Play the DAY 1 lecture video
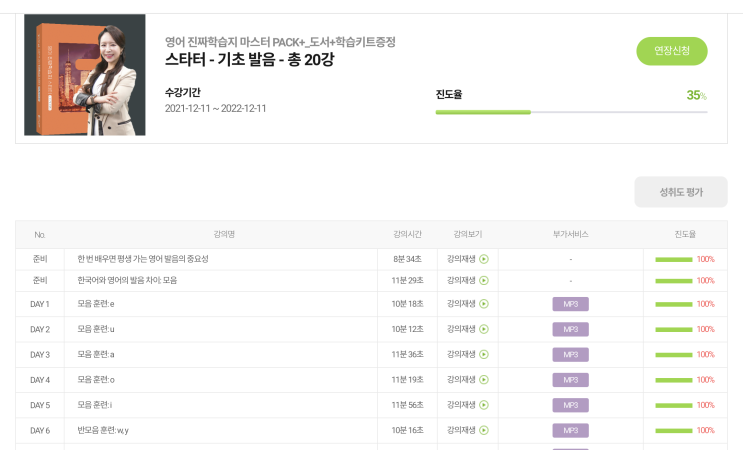This screenshot has width=743, height=450. [468, 304]
